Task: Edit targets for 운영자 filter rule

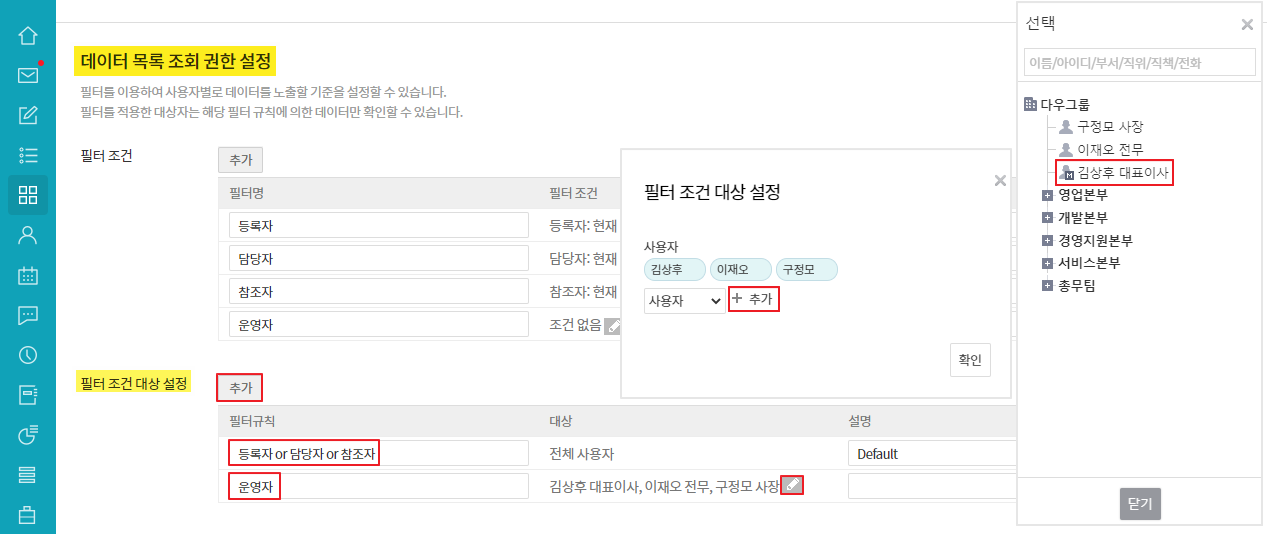Action: [x=792, y=486]
